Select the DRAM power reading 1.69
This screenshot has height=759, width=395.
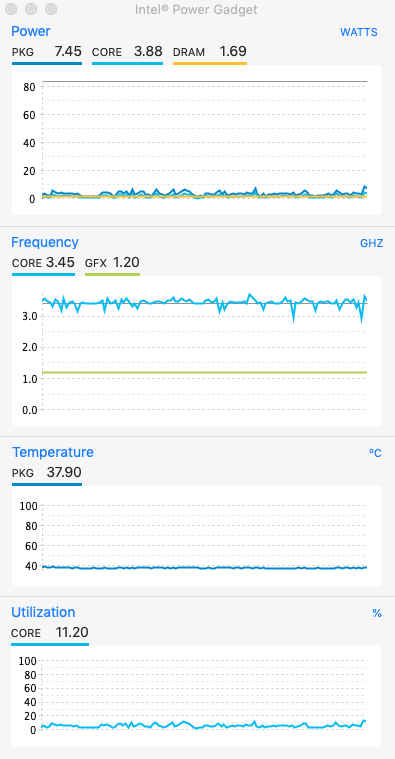pyautogui.click(x=233, y=51)
